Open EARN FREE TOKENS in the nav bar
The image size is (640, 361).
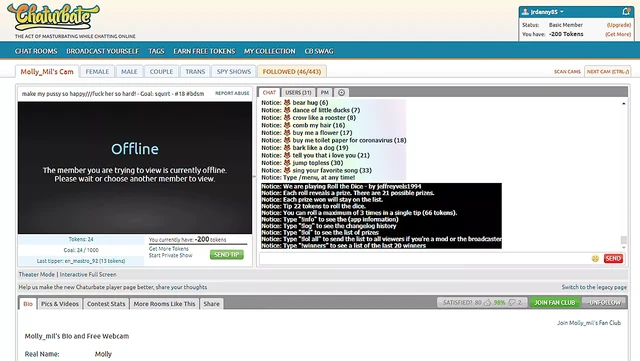(x=204, y=51)
